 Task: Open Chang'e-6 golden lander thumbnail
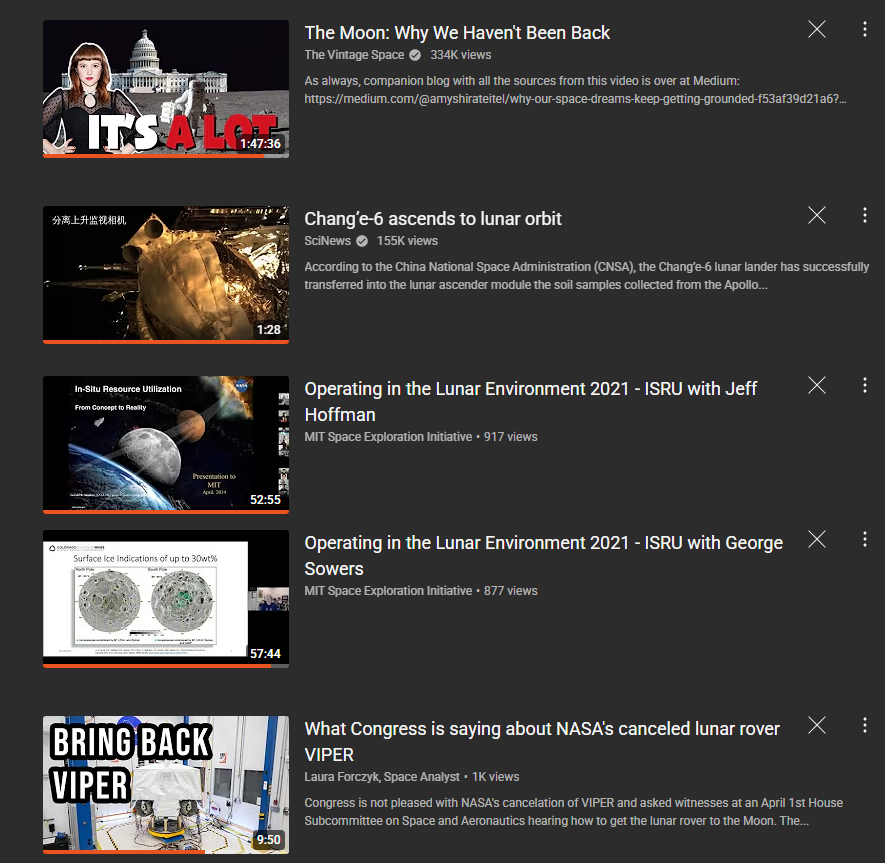click(x=166, y=274)
